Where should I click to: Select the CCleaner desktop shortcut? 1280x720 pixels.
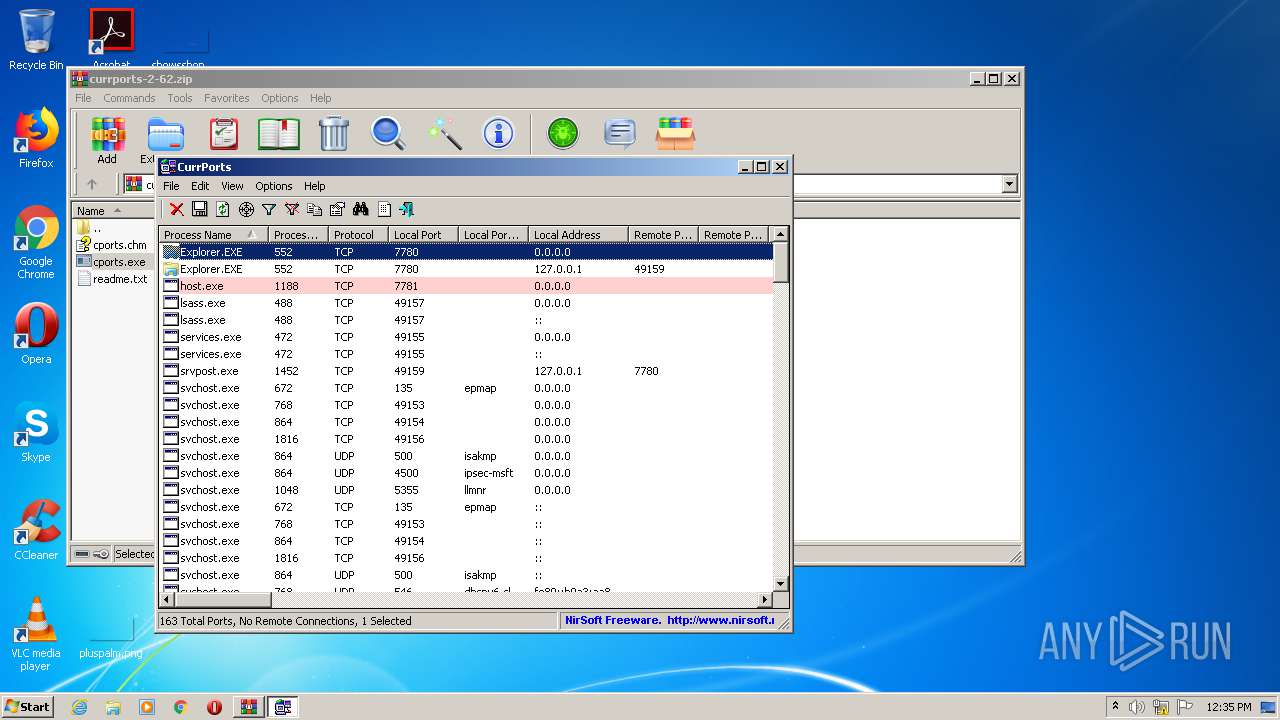36,530
